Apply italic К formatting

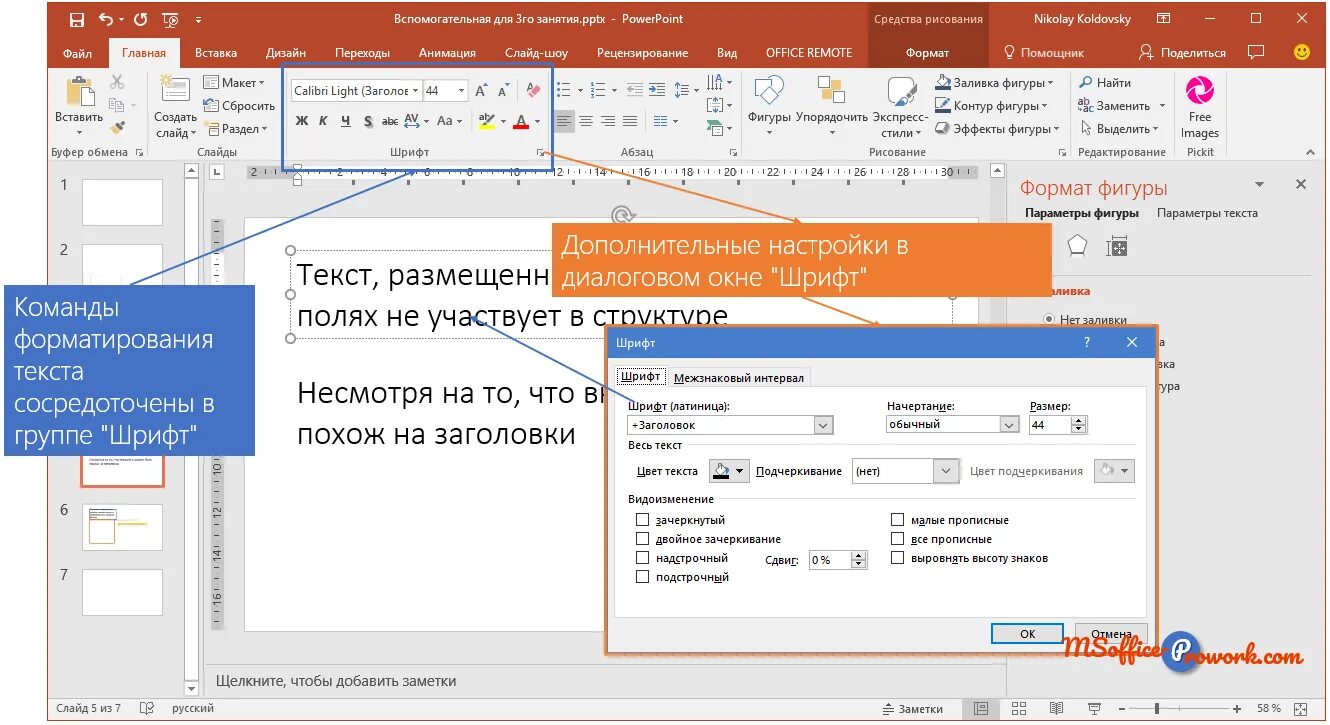coord(323,121)
